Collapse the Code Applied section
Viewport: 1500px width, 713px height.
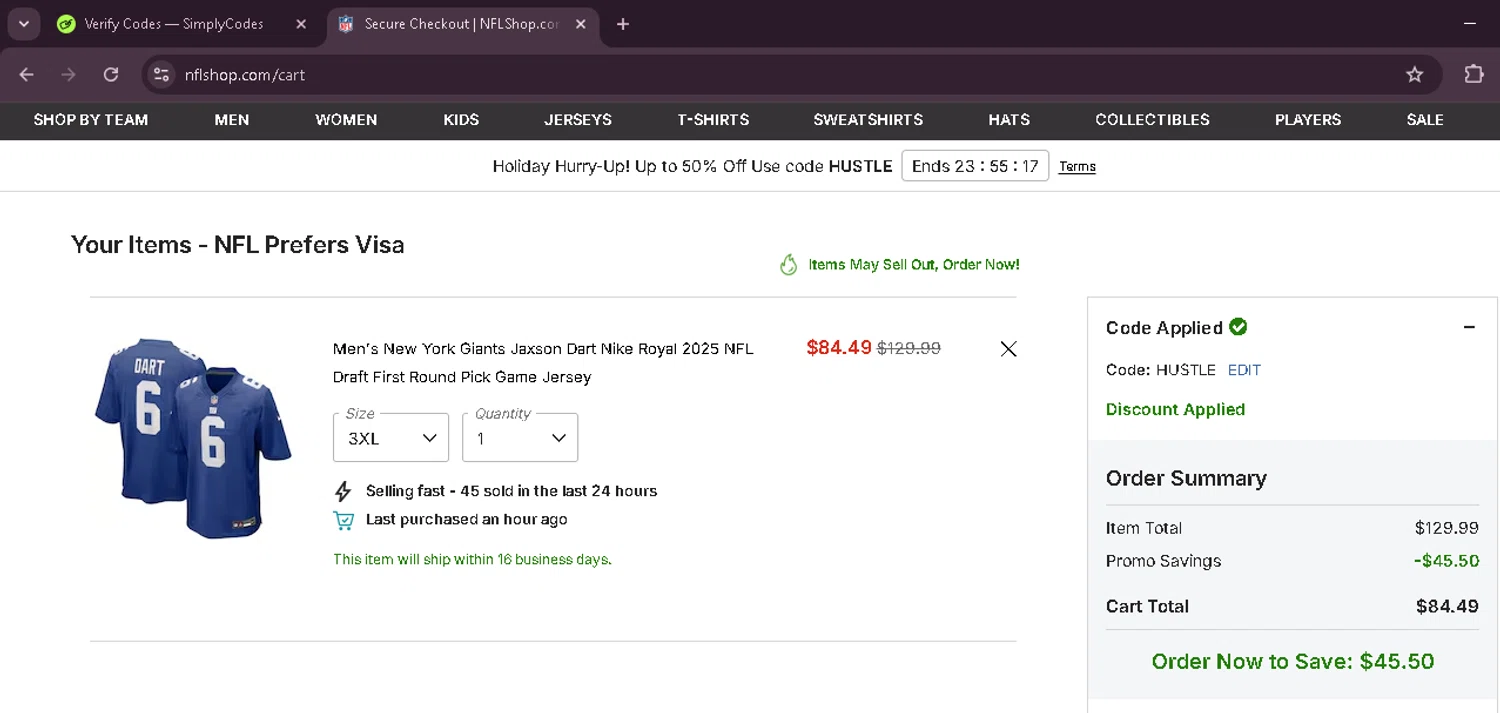(1469, 327)
